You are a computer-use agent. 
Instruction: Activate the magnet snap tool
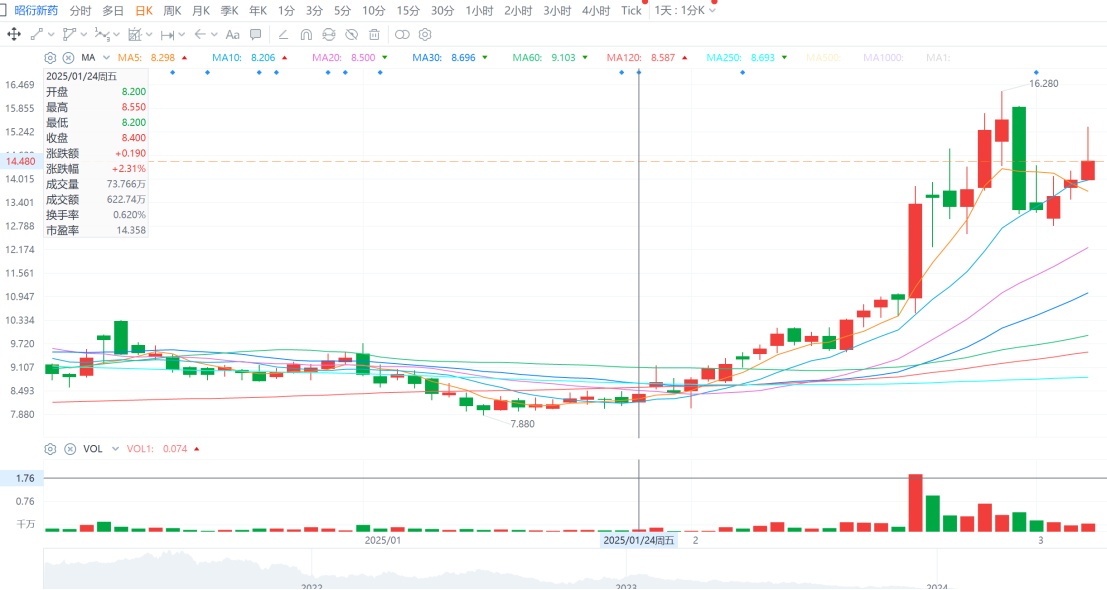306,34
